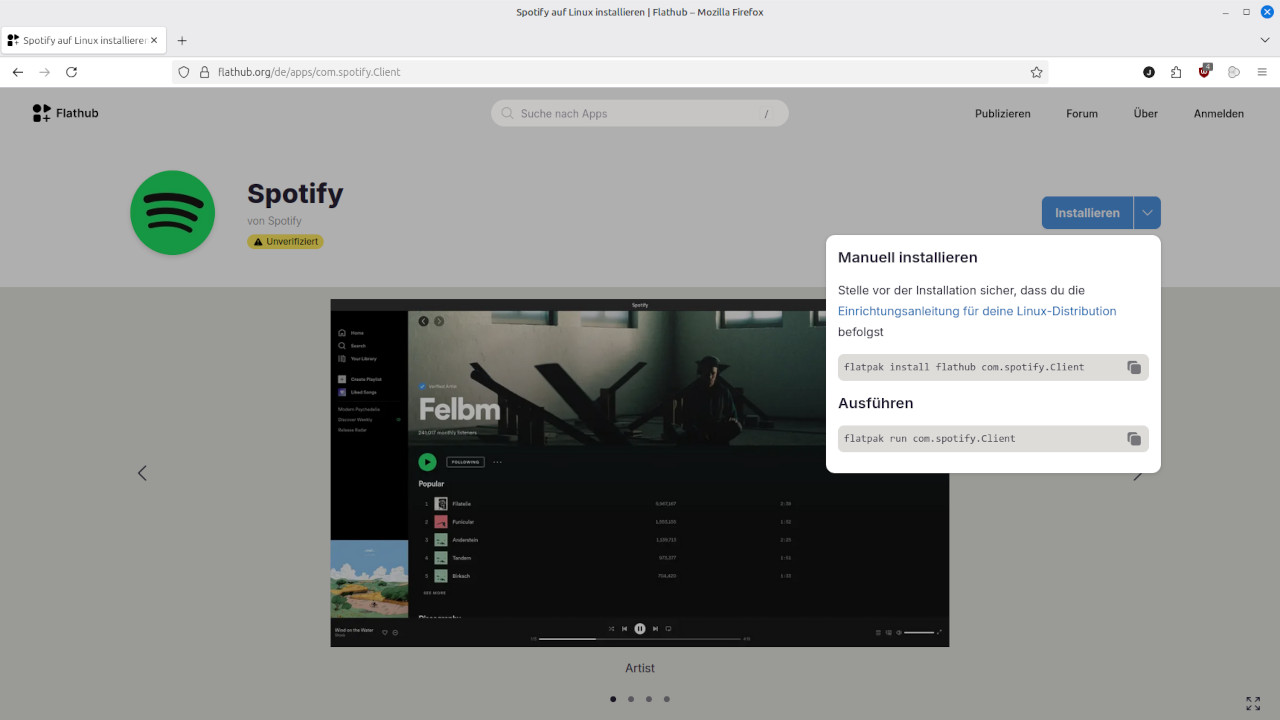The height and width of the screenshot is (720, 1280).
Task: Open the Publizieren menu item
Action: (x=1002, y=114)
